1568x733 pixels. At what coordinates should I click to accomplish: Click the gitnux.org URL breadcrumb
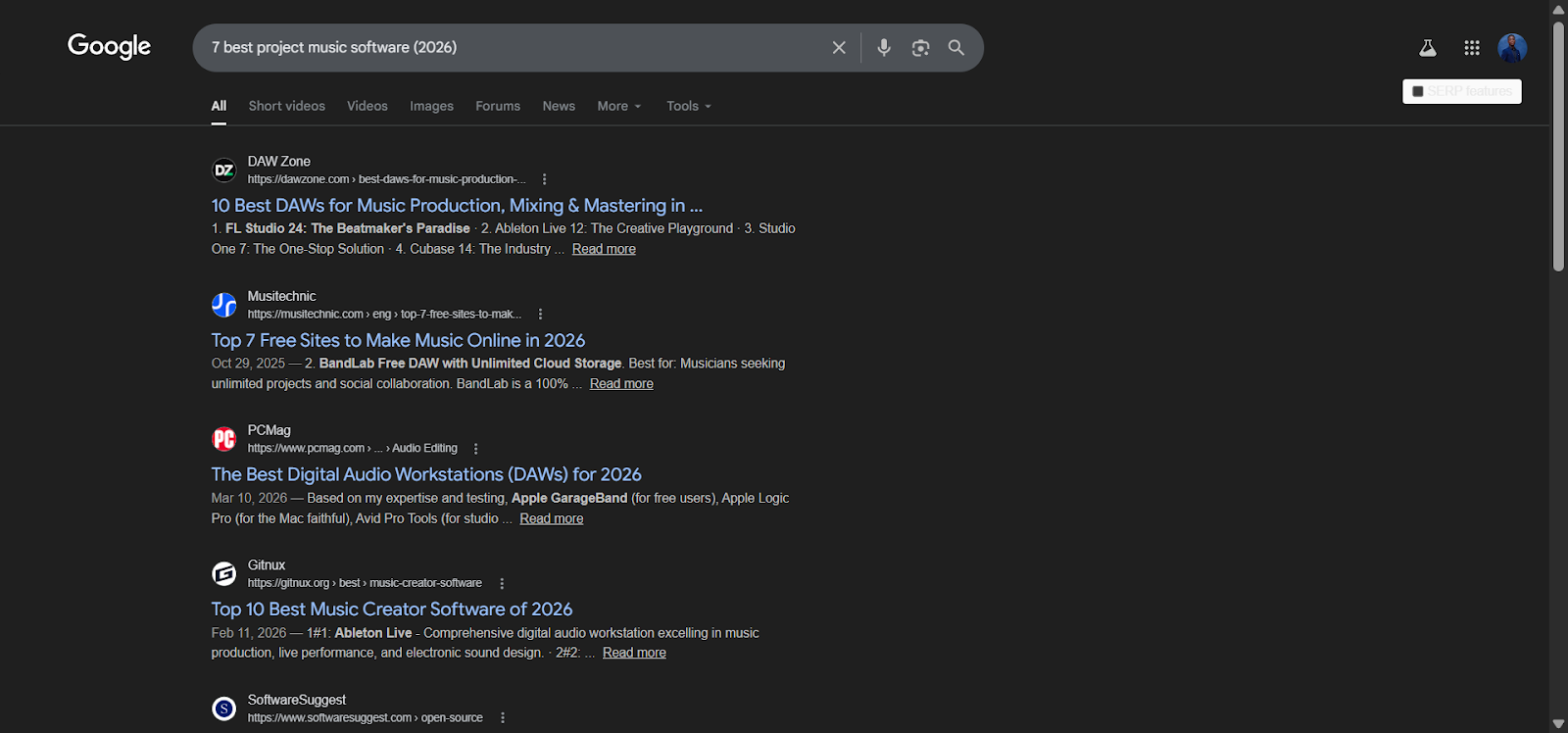365,583
